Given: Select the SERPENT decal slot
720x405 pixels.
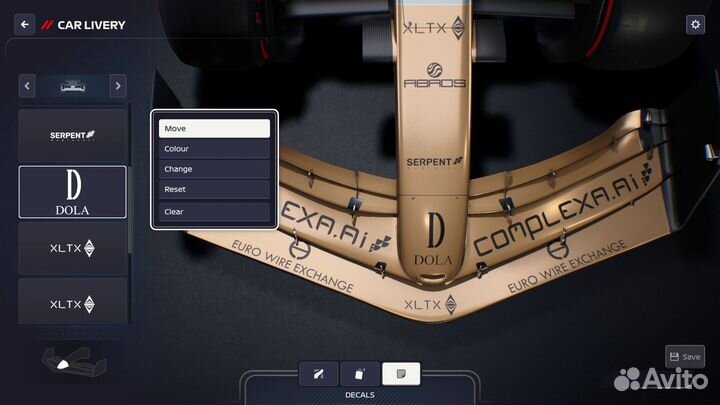Looking at the screenshot, I should click(x=73, y=135).
